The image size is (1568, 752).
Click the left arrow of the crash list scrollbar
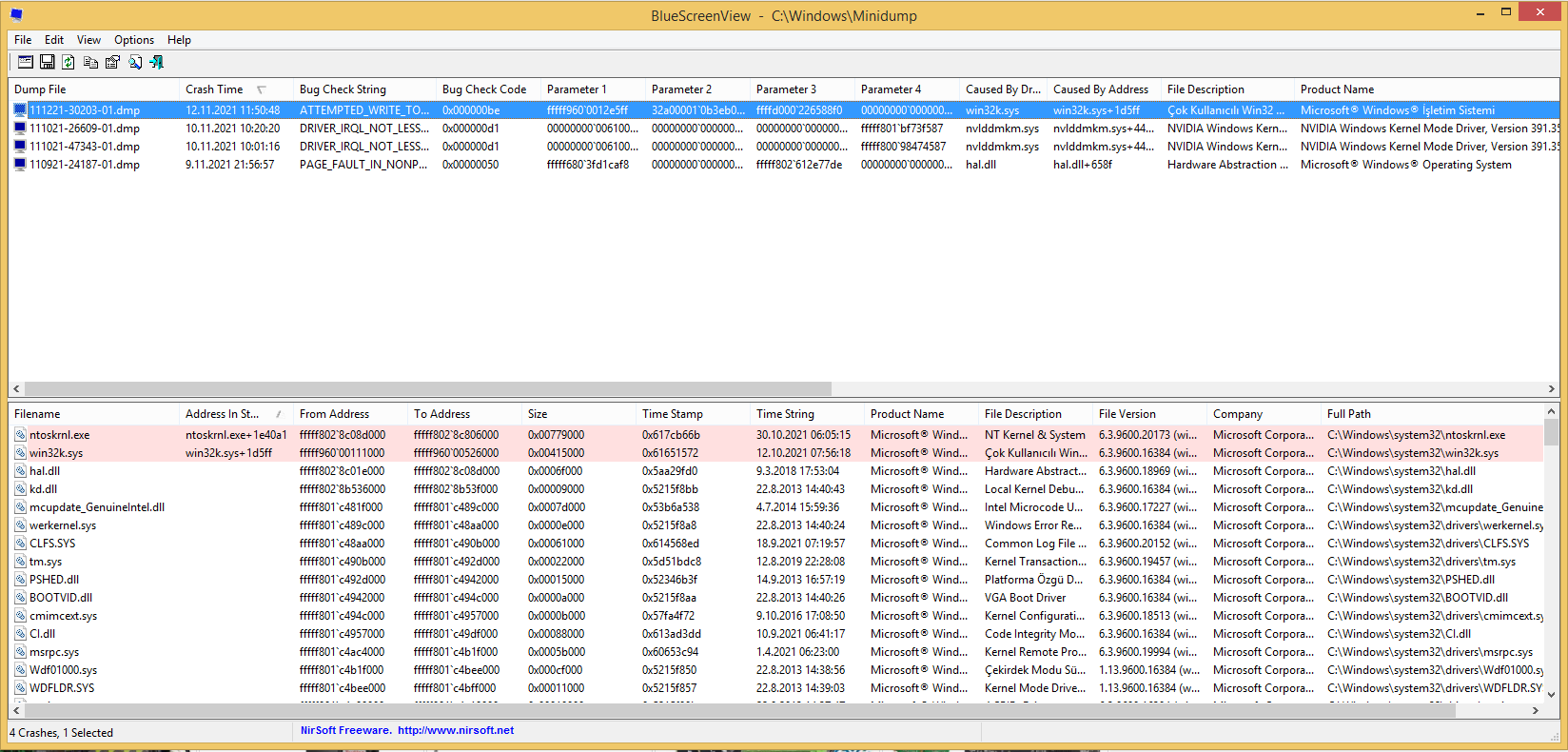click(16, 389)
